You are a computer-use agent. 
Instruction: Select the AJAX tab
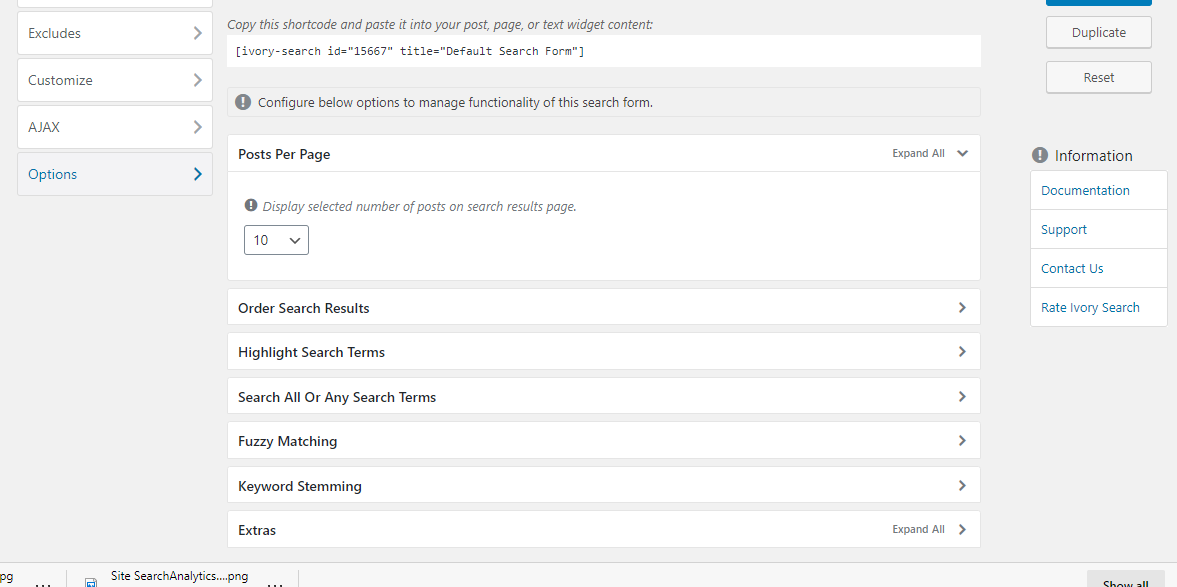tap(114, 127)
